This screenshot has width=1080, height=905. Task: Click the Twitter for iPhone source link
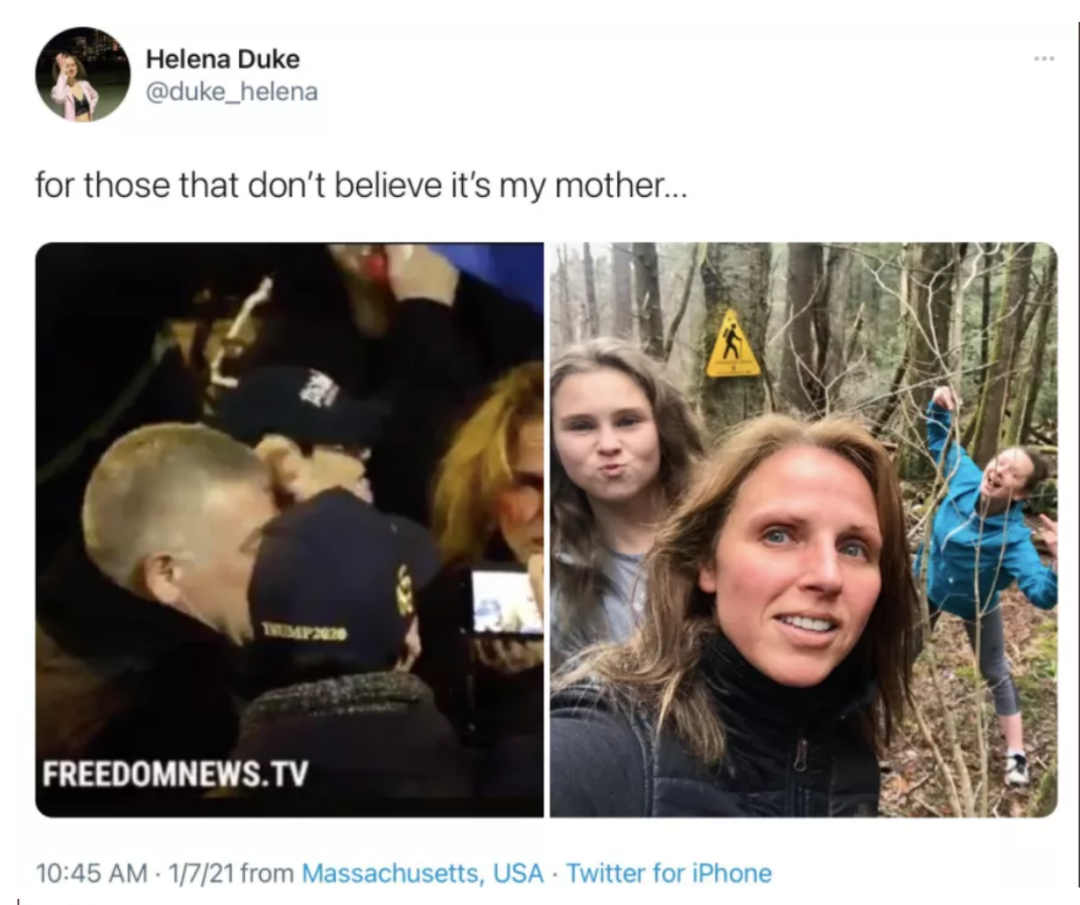(x=669, y=873)
